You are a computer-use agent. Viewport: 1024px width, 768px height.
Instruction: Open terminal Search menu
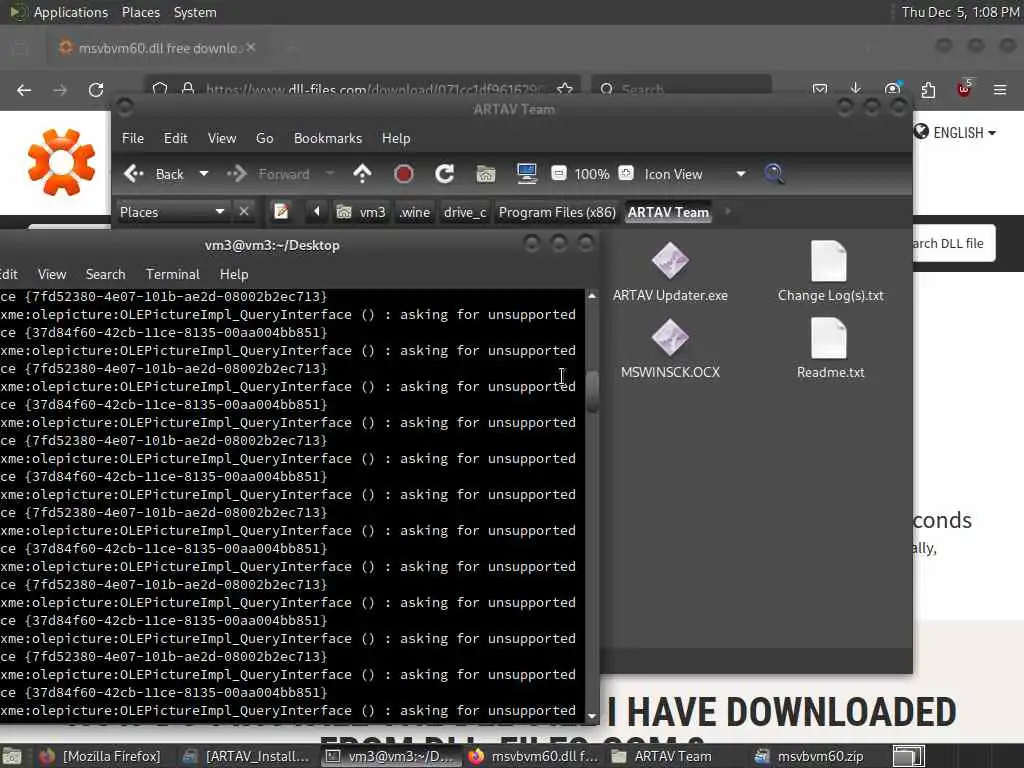click(x=105, y=274)
